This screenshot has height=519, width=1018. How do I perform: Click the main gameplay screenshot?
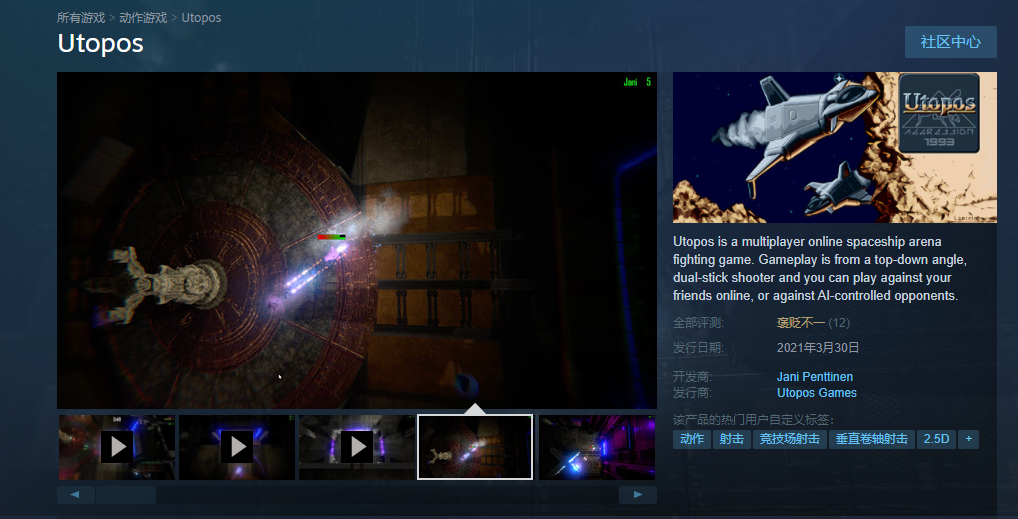[x=357, y=240]
